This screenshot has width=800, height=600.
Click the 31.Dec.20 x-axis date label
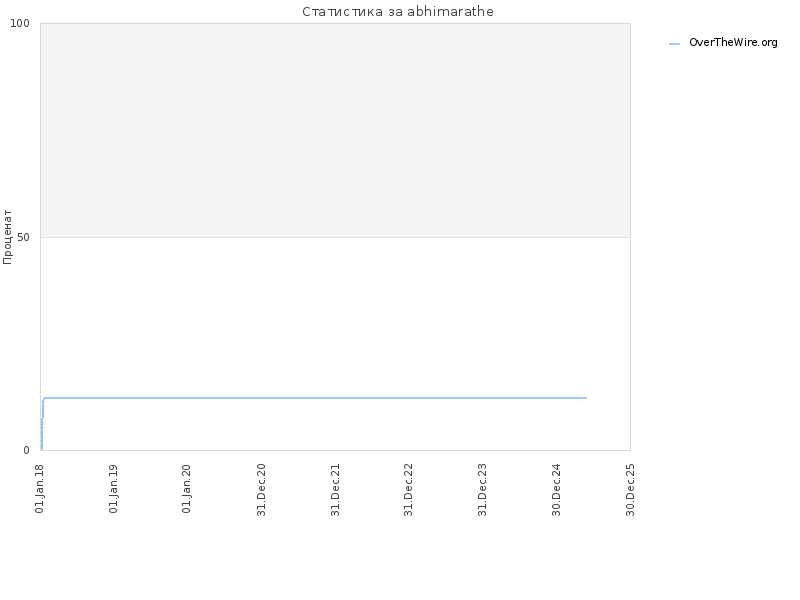[261, 490]
